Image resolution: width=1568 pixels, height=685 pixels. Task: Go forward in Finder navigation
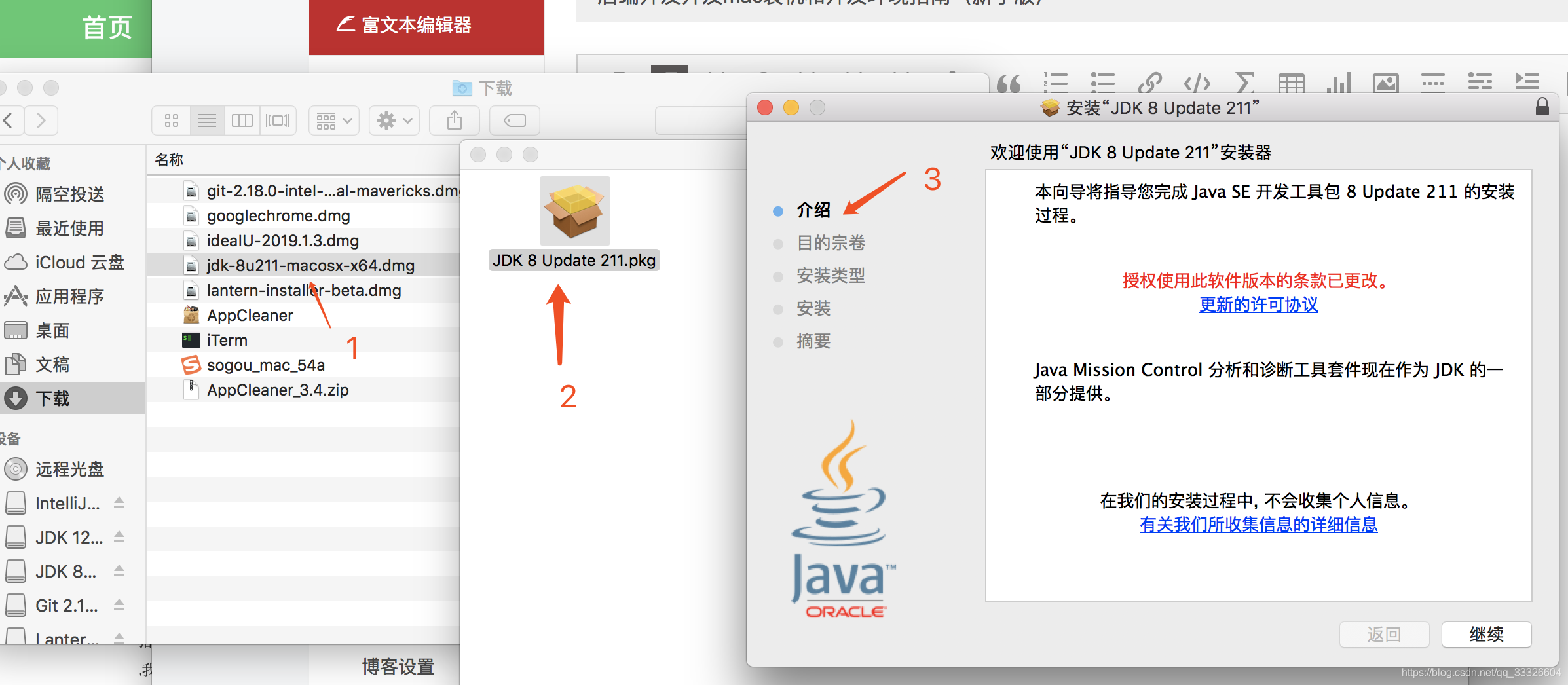click(41, 120)
